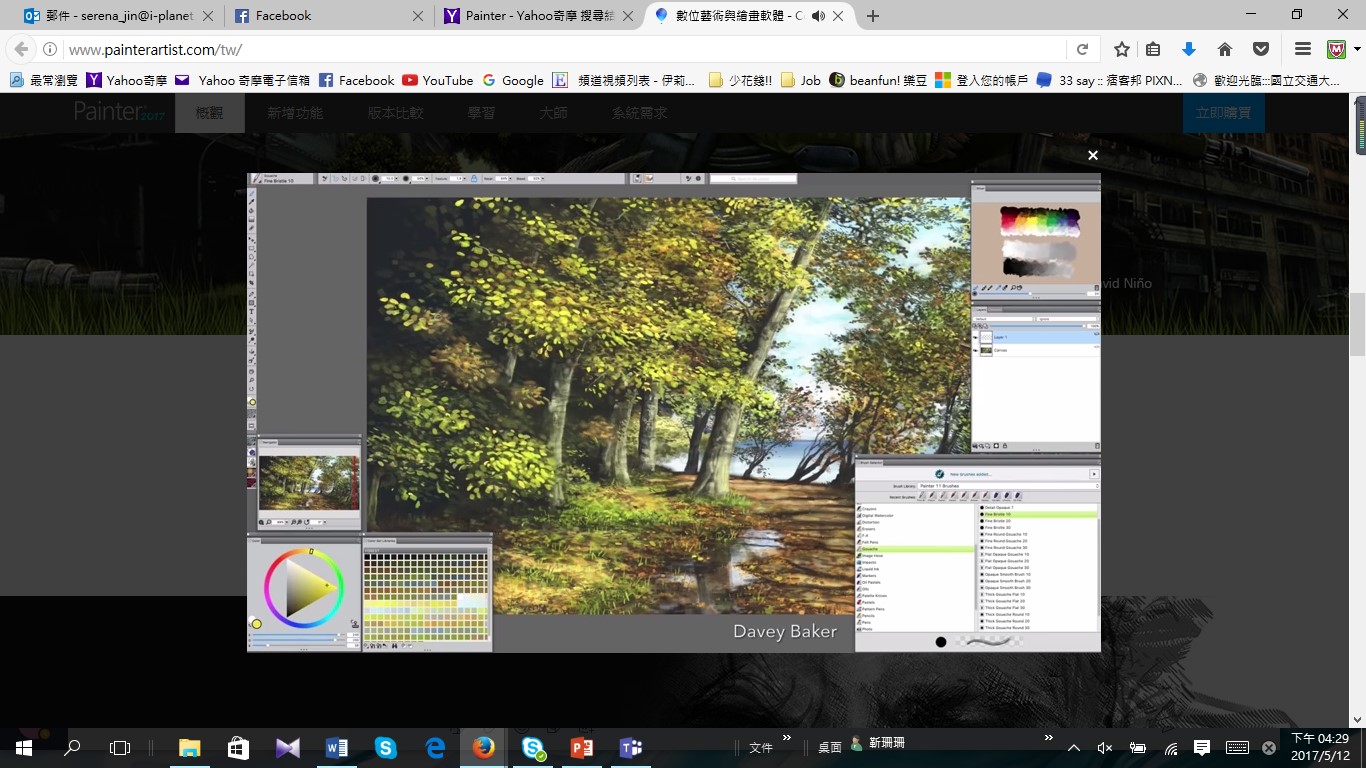The image size is (1366, 768).
Task: Open Skype from the taskbar
Action: tap(385, 747)
